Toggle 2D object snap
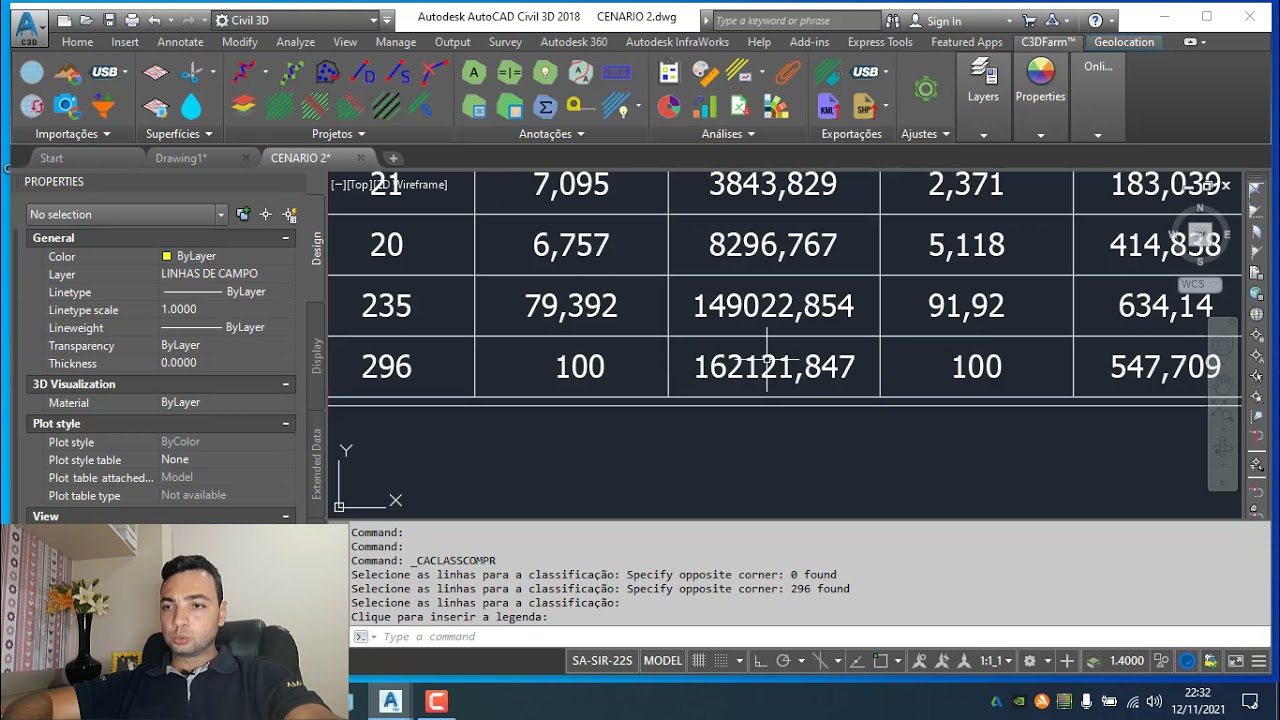This screenshot has width=1280, height=720. click(x=881, y=661)
